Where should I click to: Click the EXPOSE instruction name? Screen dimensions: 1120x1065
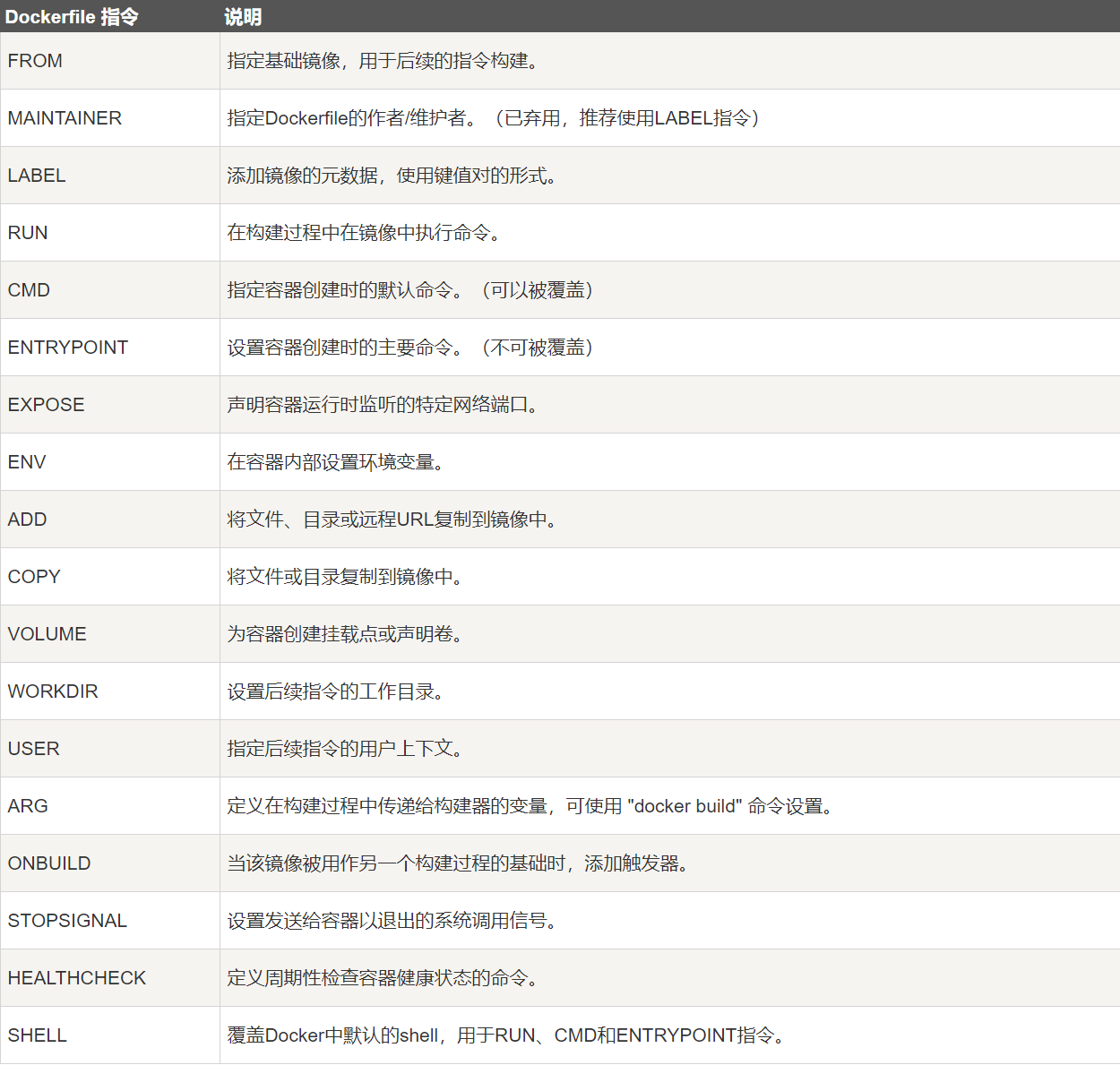47,405
